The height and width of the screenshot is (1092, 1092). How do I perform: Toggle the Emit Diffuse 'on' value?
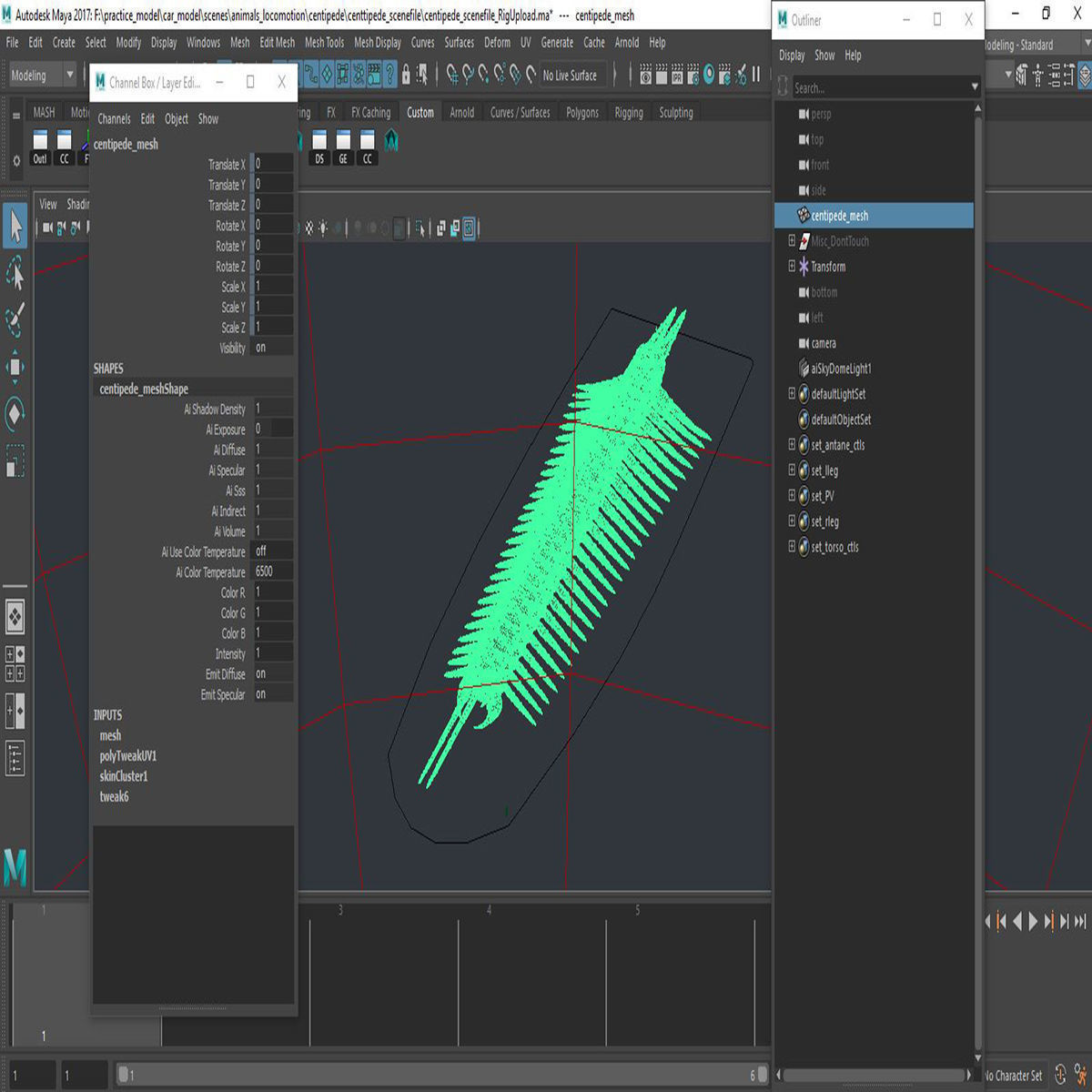point(272,673)
